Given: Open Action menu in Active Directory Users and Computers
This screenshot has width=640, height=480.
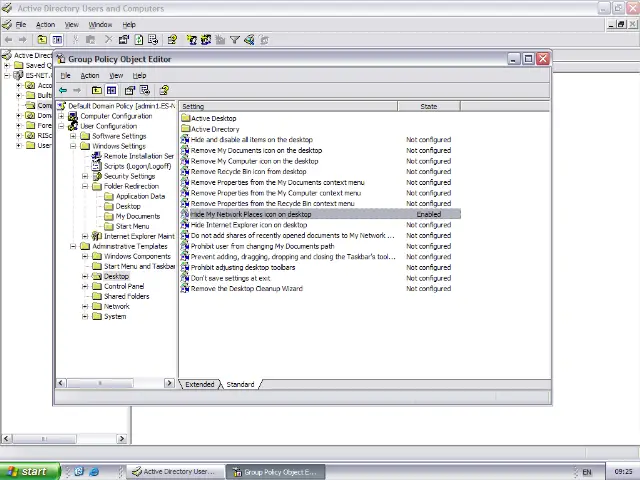Looking at the screenshot, I should click(45, 24).
